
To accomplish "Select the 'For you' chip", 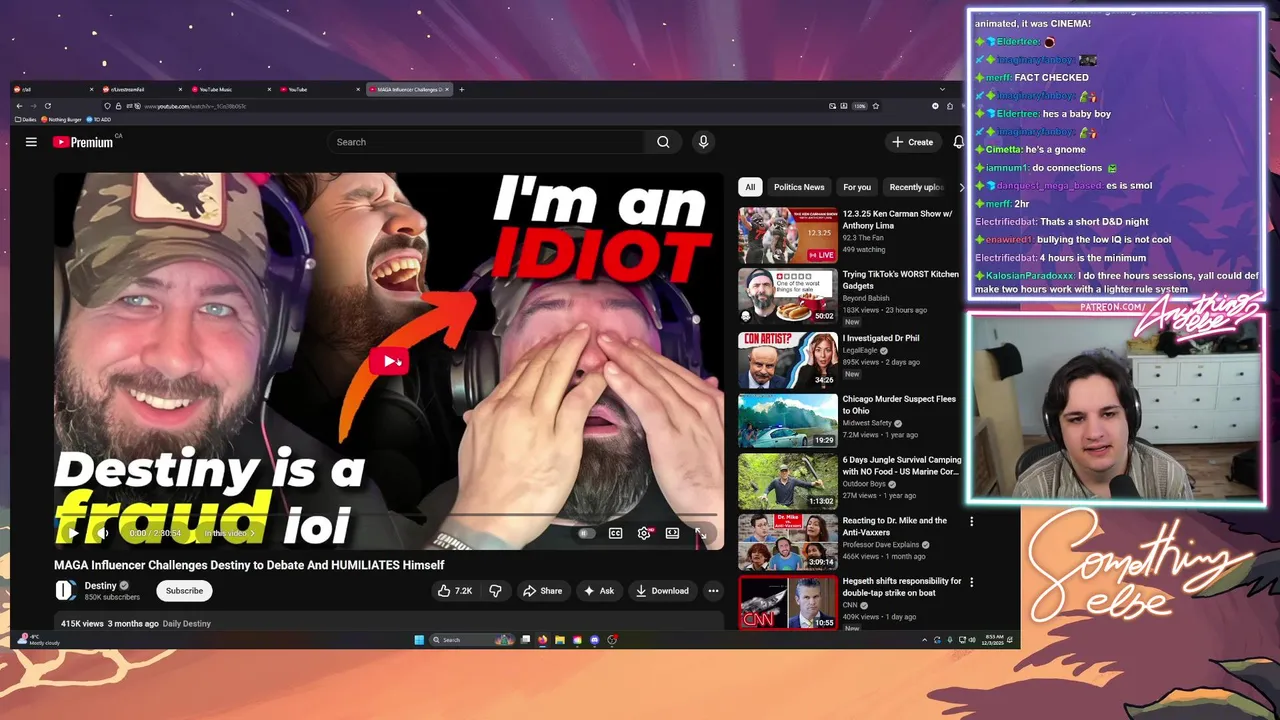I will pyautogui.click(x=857, y=187).
